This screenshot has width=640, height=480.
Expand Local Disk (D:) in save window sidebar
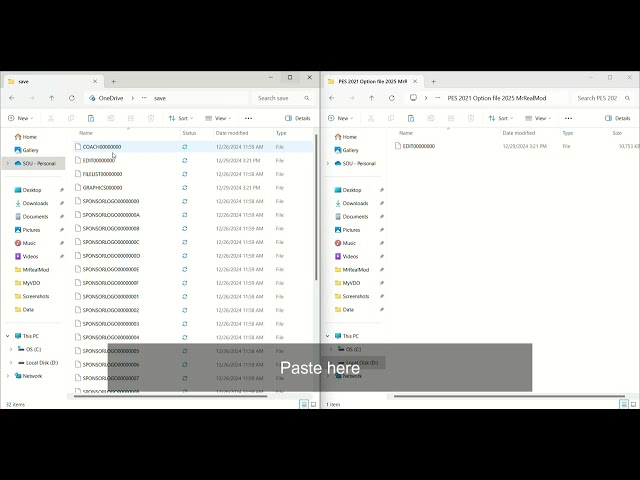11,362
